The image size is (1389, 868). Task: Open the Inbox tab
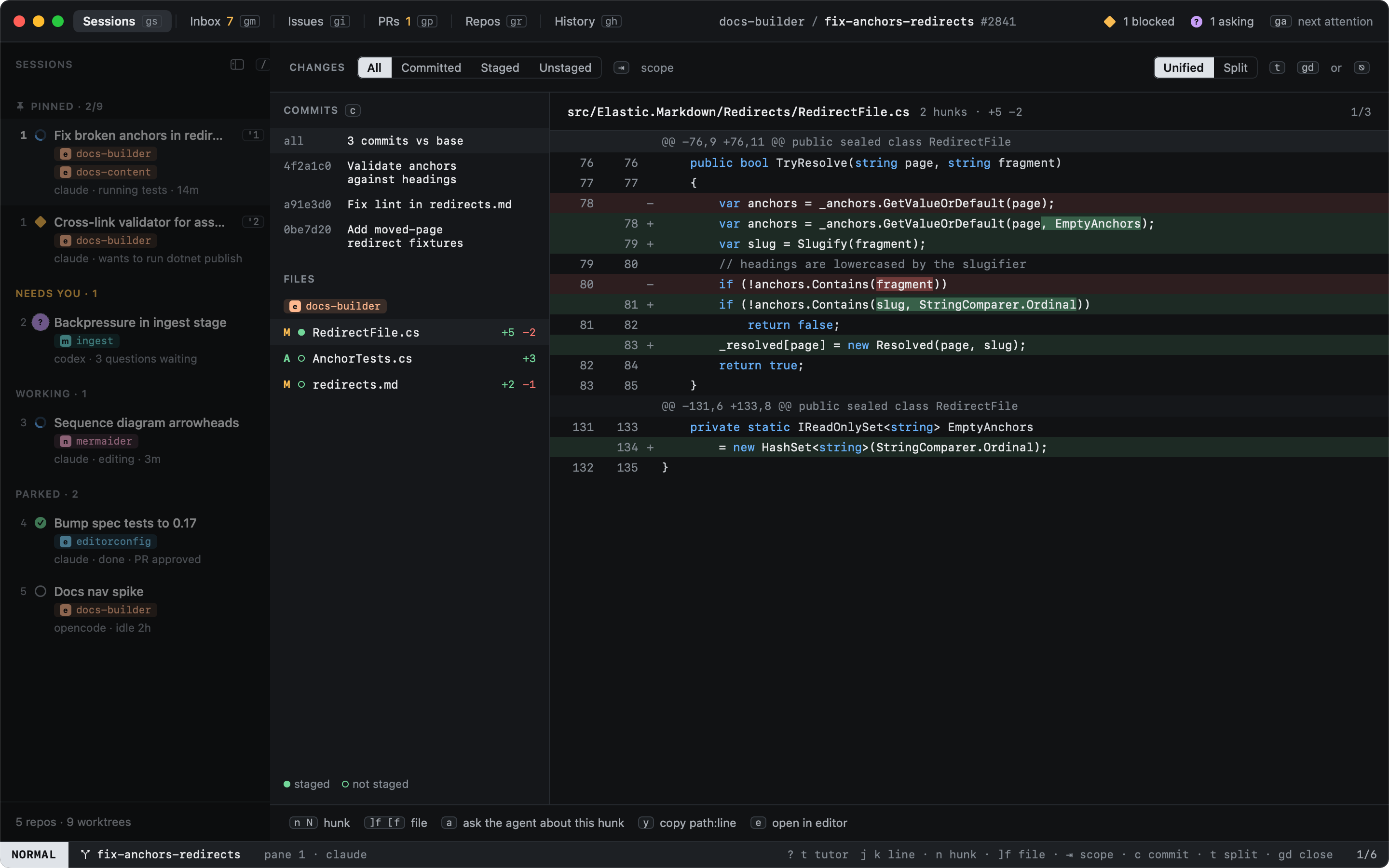(x=224, y=21)
